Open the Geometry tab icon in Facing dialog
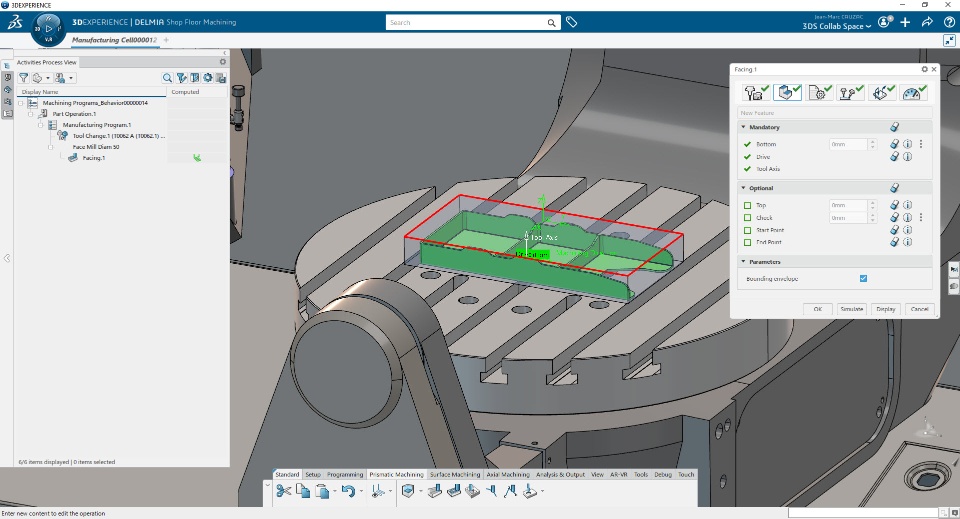Screen dimensions: 960x519 pyautogui.click(x=787, y=92)
